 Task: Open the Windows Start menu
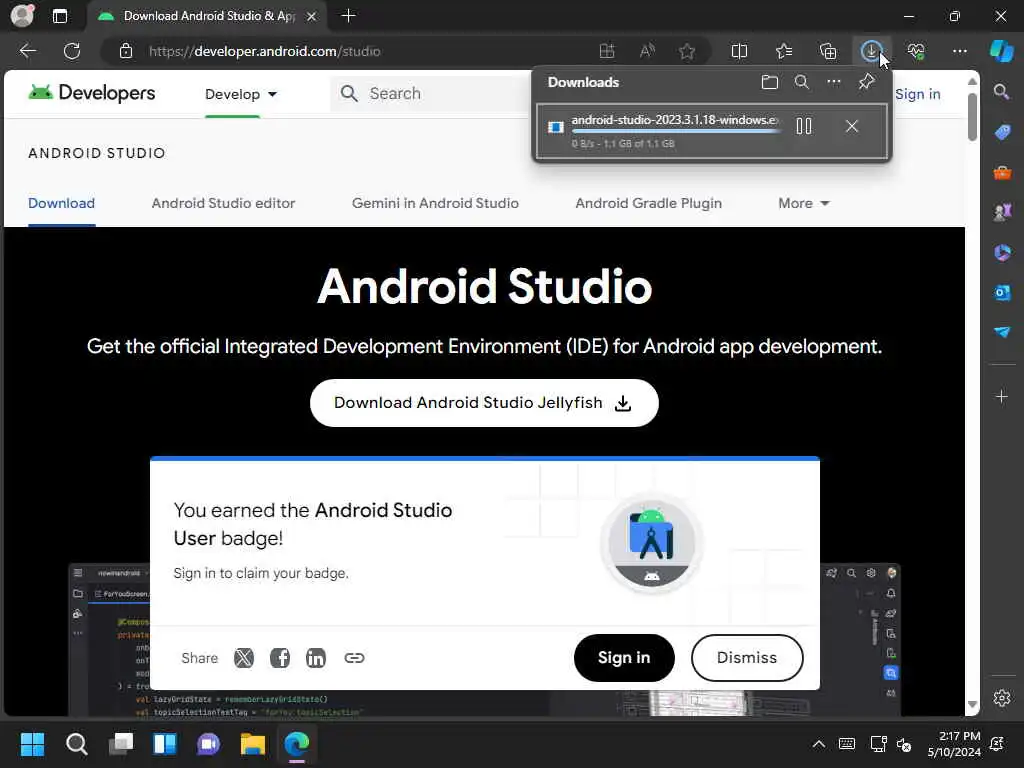pyautogui.click(x=32, y=744)
